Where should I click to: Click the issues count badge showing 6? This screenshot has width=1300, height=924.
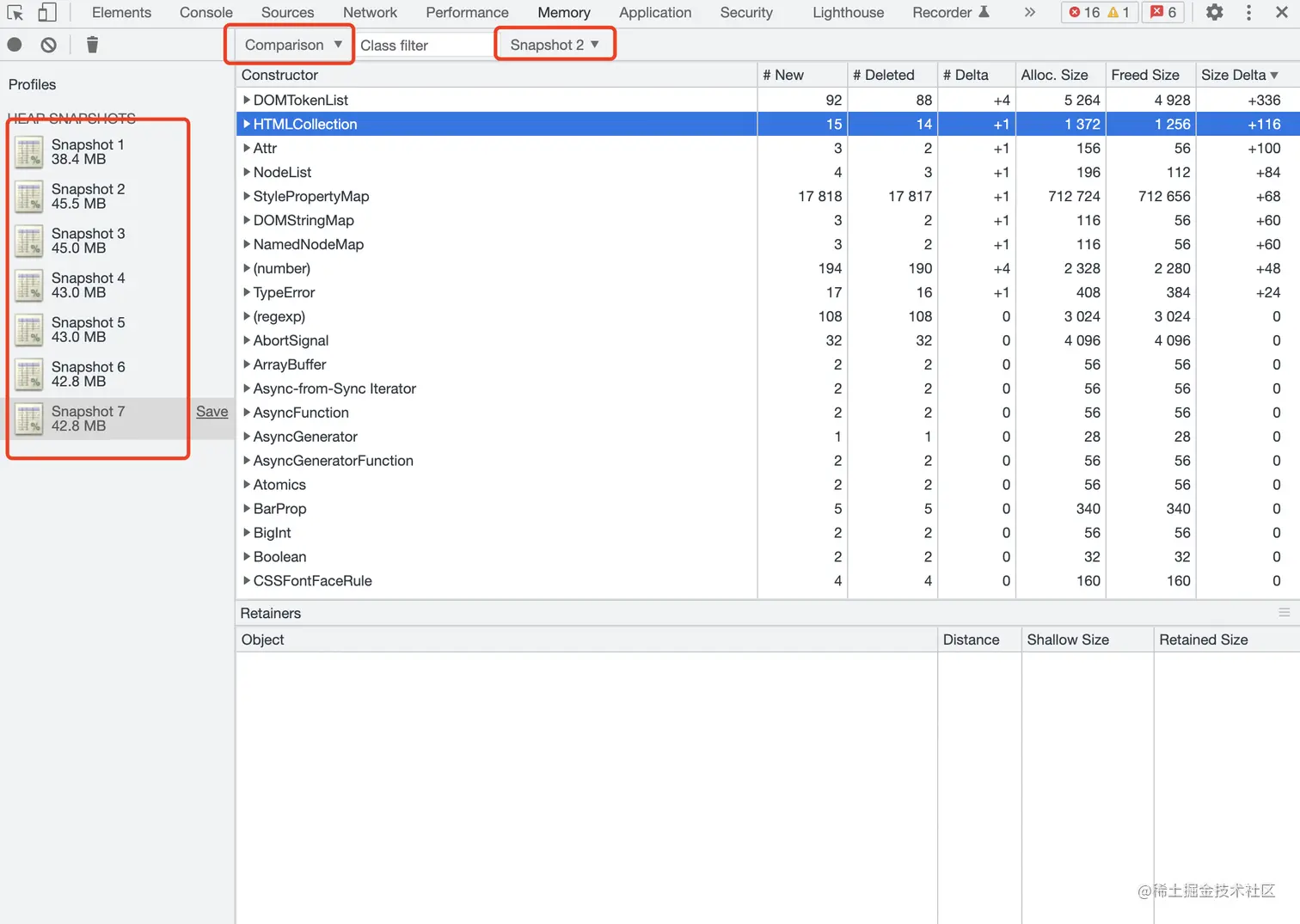point(1163,13)
